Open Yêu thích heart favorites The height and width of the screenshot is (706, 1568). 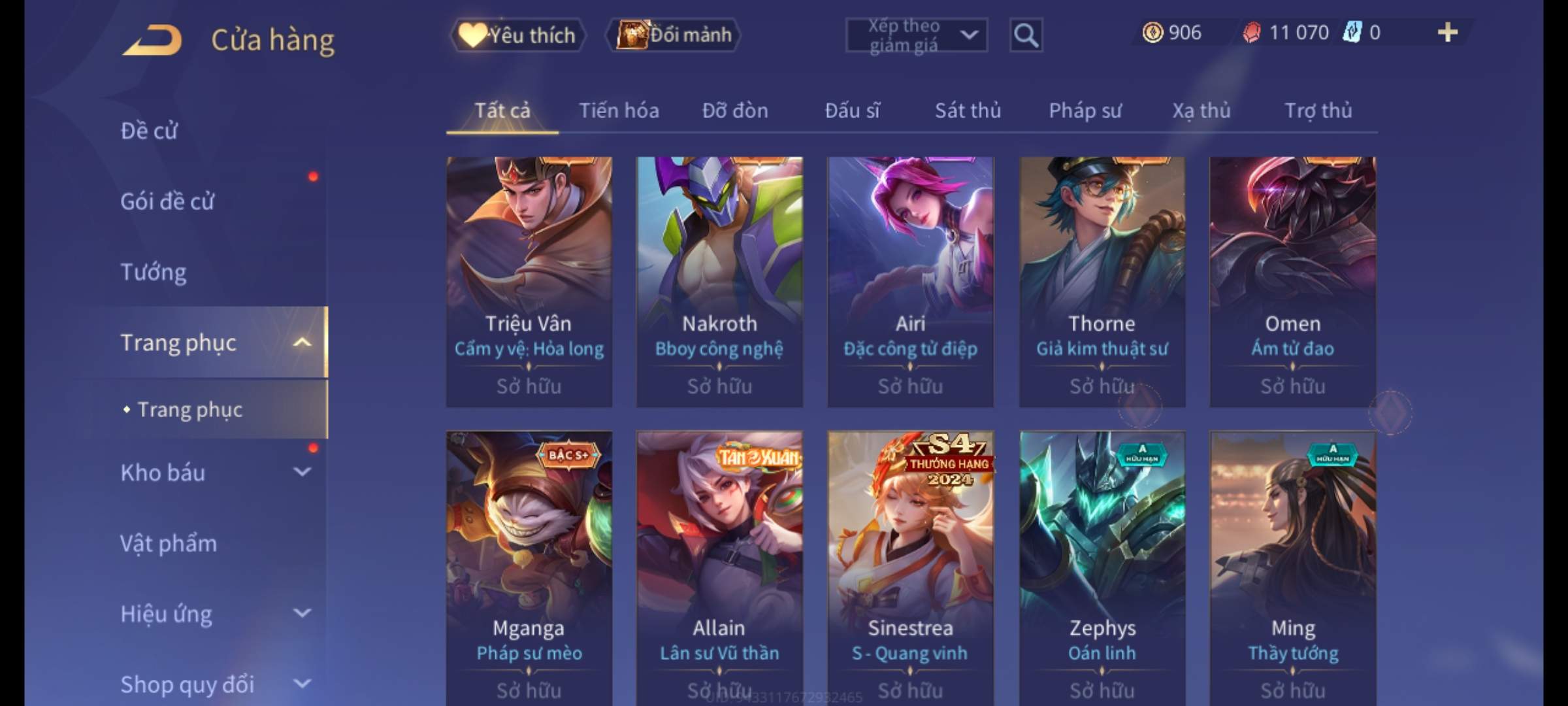517,35
